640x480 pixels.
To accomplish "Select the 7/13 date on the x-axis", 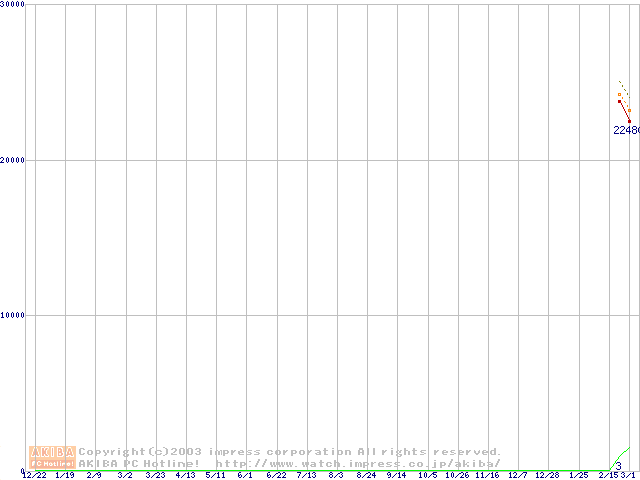I will tap(306, 476).
